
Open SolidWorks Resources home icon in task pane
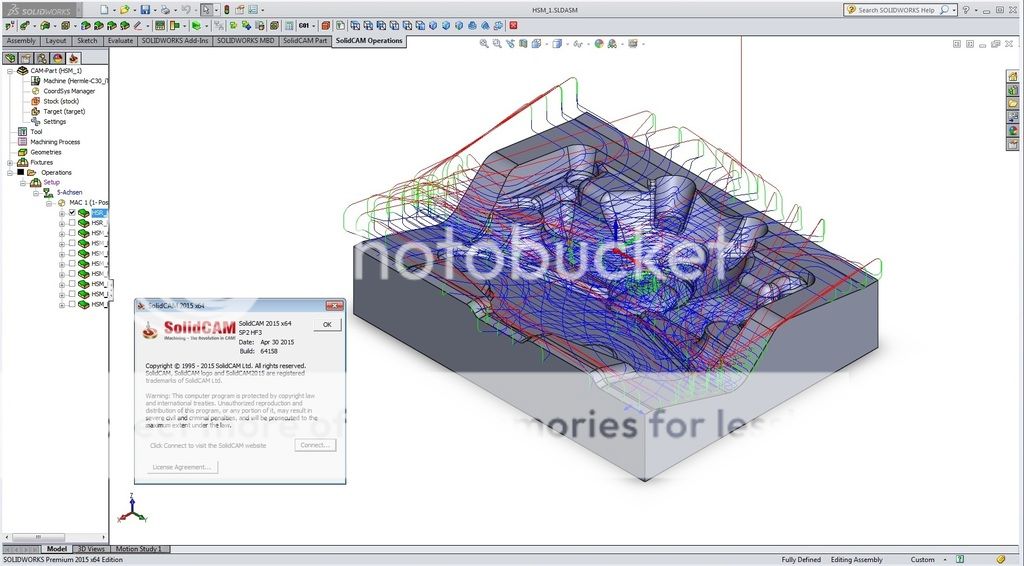1011,76
